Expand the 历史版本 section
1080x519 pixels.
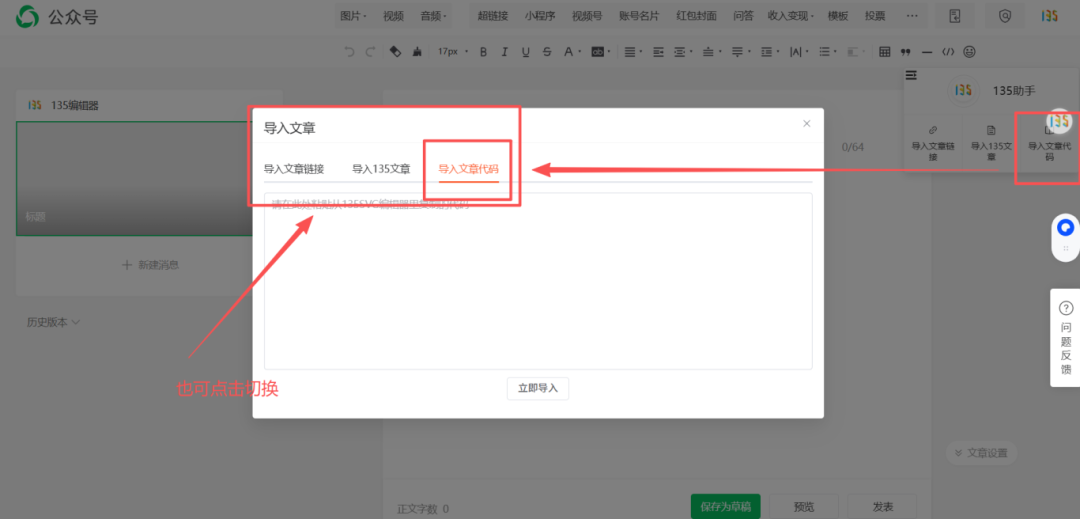pyautogui.click(x=53, y=322)
